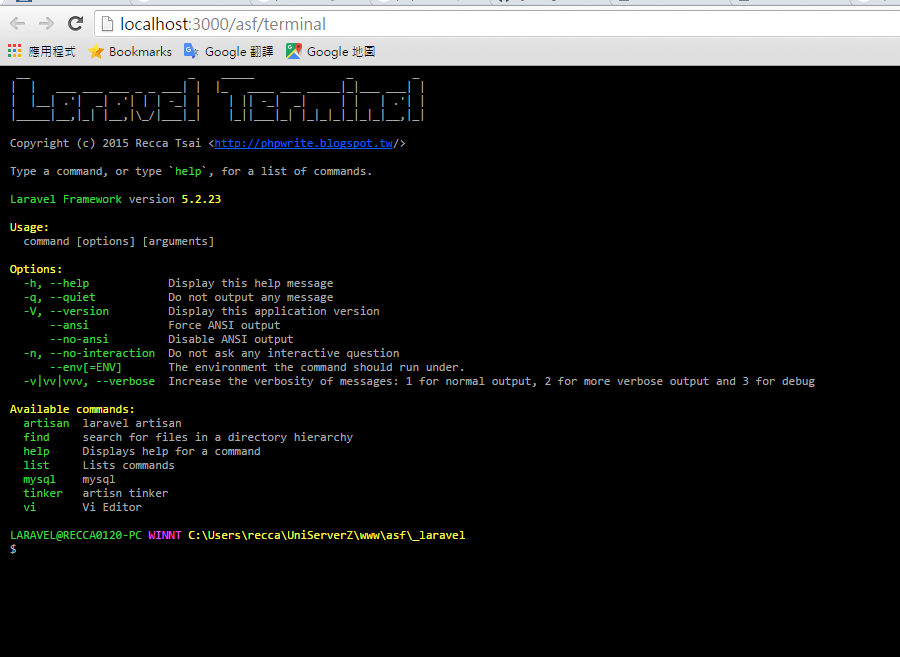Click the $ terminal prompt line
The width and height of the screenshot is (900, 657).
click(x=13, y=549)
